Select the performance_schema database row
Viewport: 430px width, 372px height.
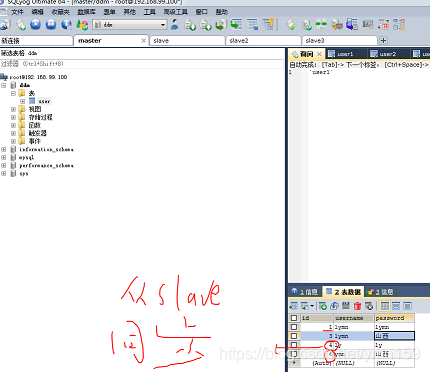pos(46,166)
